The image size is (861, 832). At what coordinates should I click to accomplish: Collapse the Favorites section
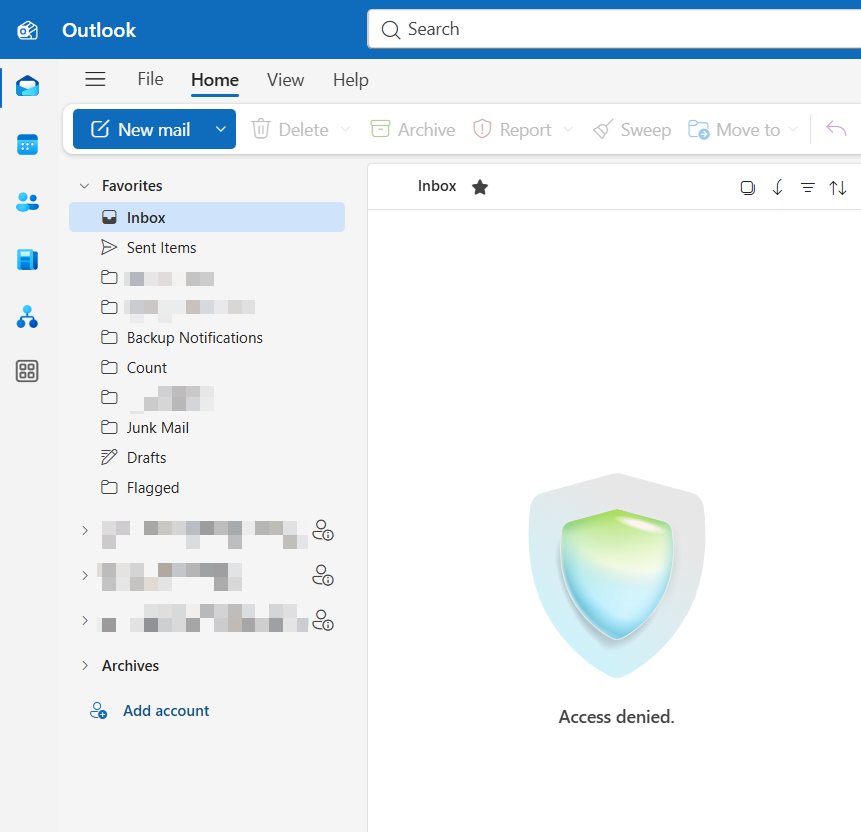click(x=85, y=186)
